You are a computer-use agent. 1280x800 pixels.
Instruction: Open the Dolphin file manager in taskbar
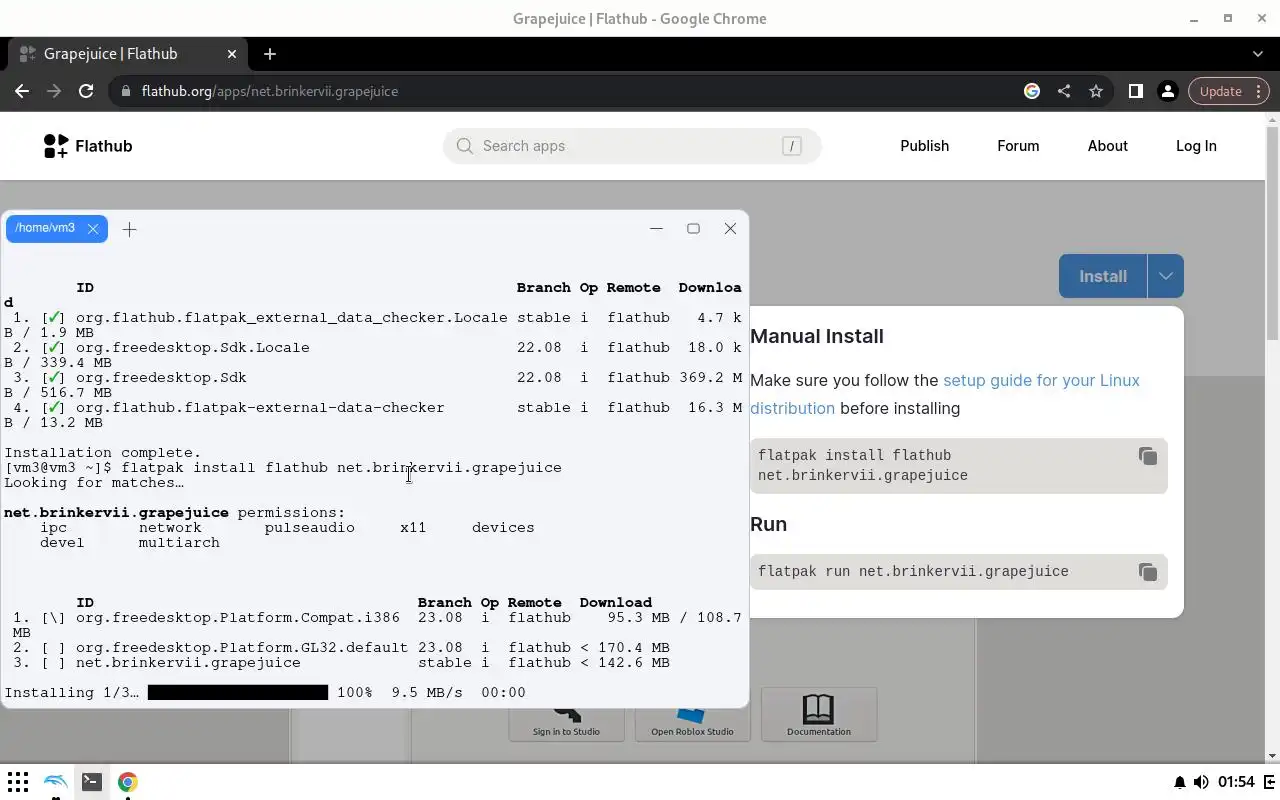[56, 782]
